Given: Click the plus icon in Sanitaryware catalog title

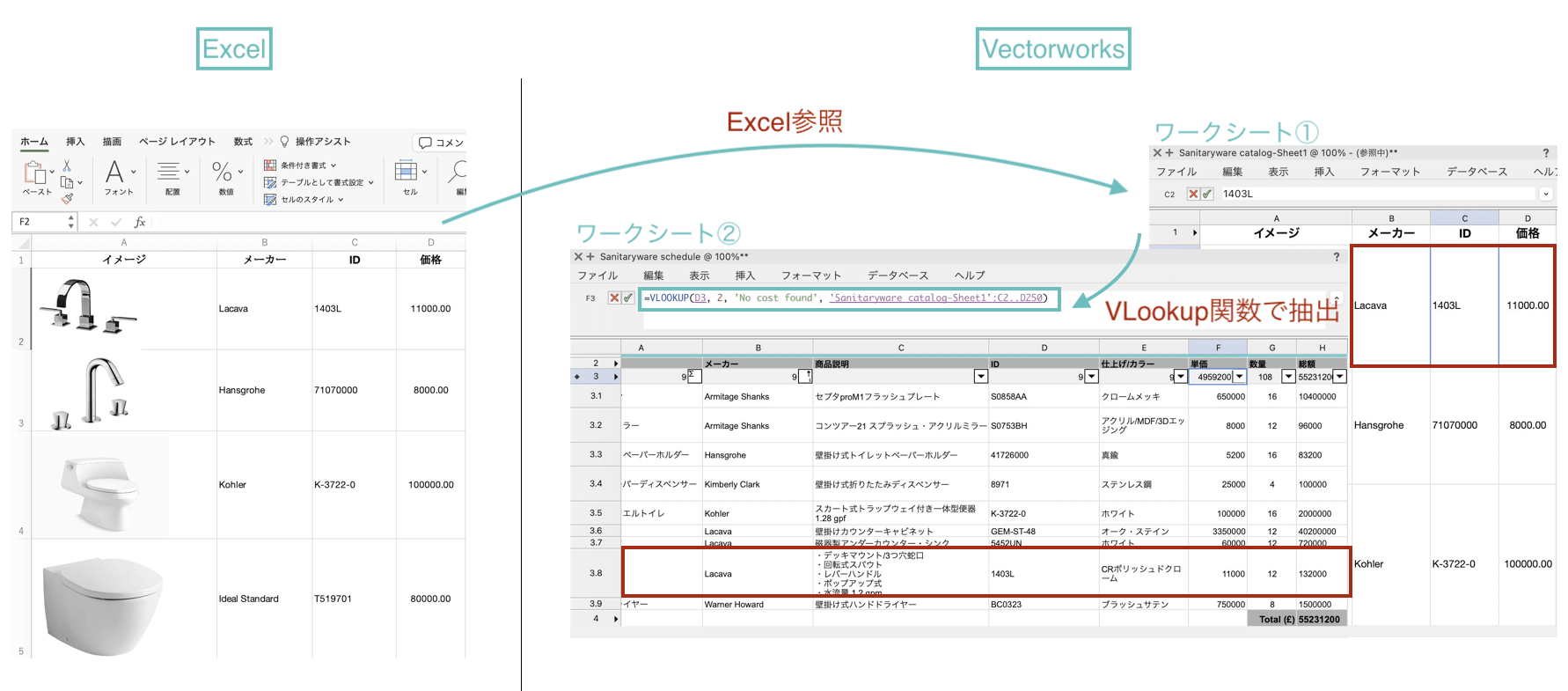Looking at the screenshot, I should pos(1169,153).
